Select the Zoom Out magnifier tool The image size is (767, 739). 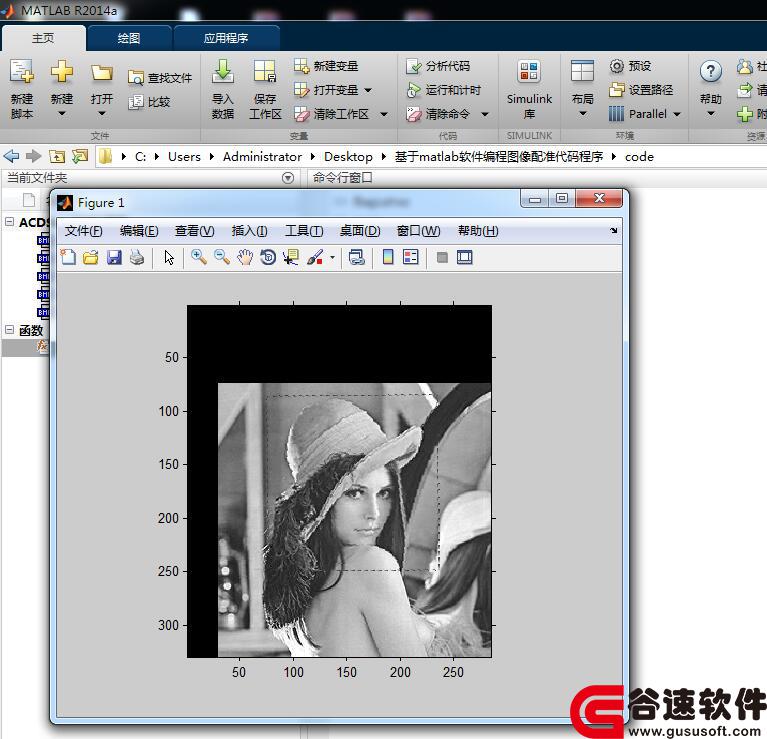(x=222, y=257)
